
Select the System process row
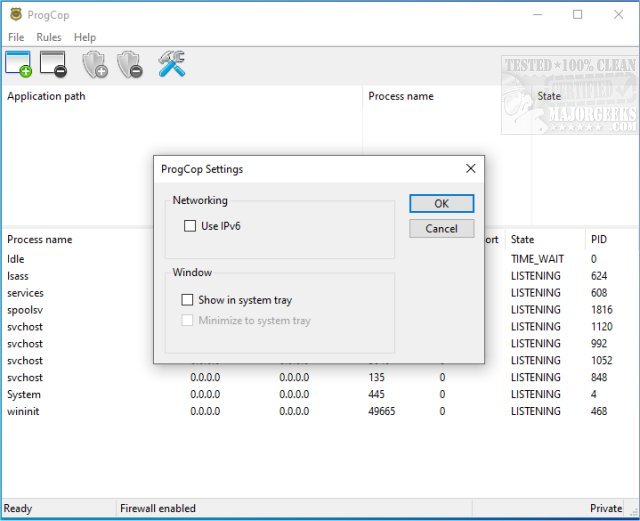click(x=320, y=394)
